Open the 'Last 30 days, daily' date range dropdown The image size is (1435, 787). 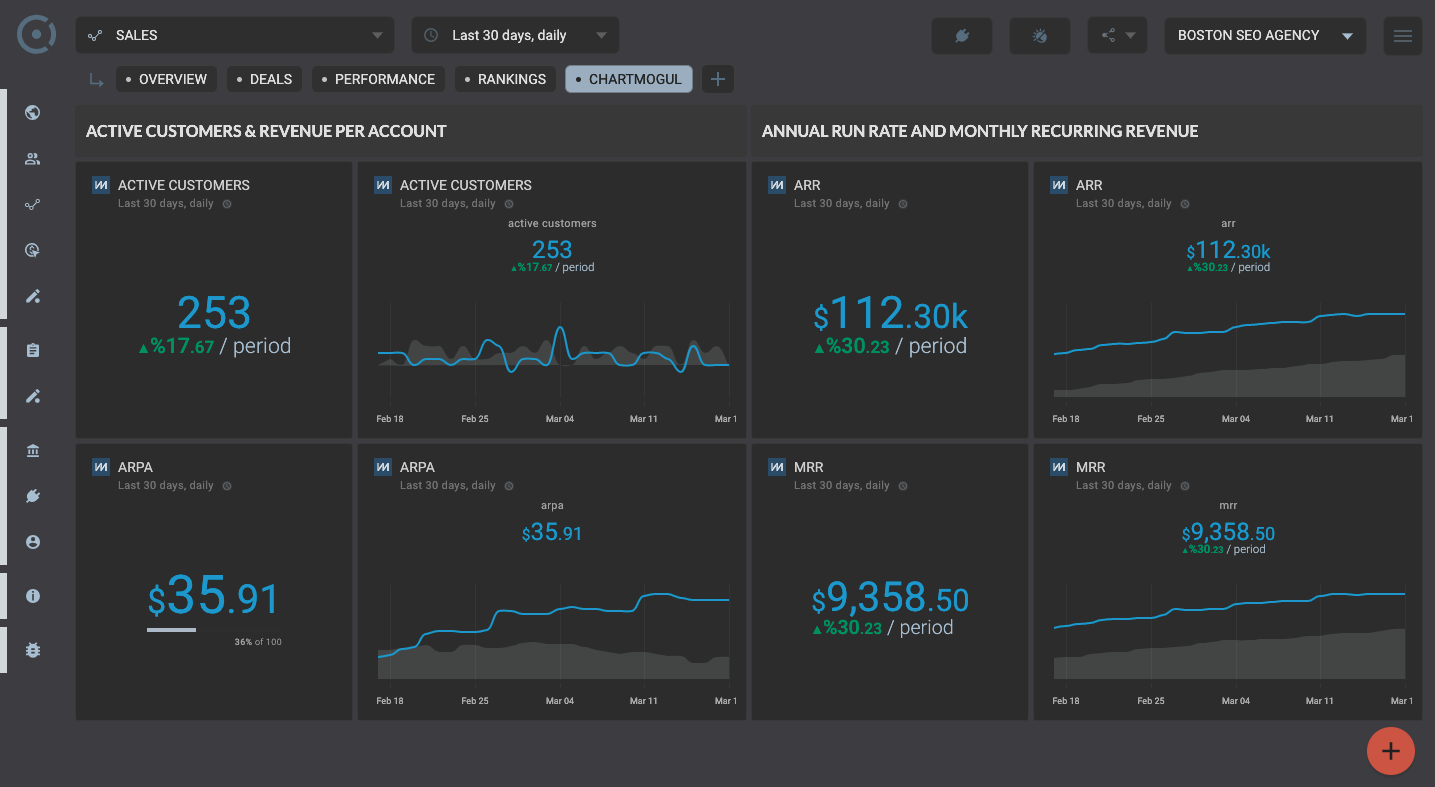point(515,35)
